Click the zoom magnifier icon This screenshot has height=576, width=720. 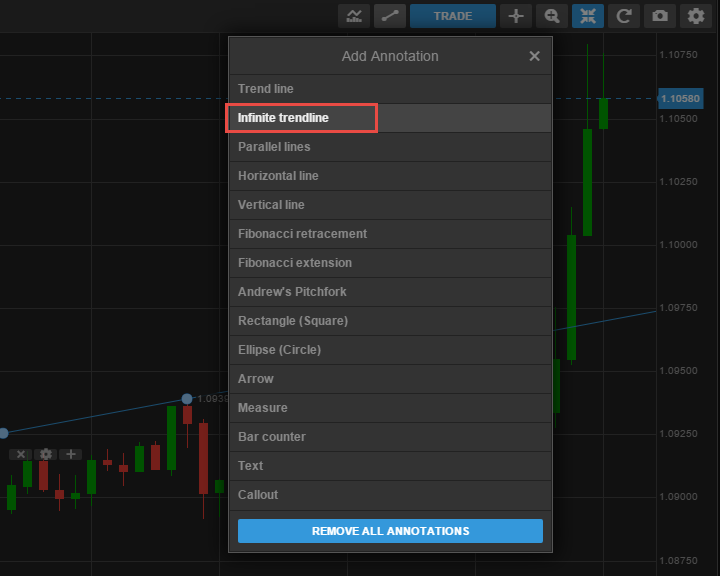(x=551, y=16)
